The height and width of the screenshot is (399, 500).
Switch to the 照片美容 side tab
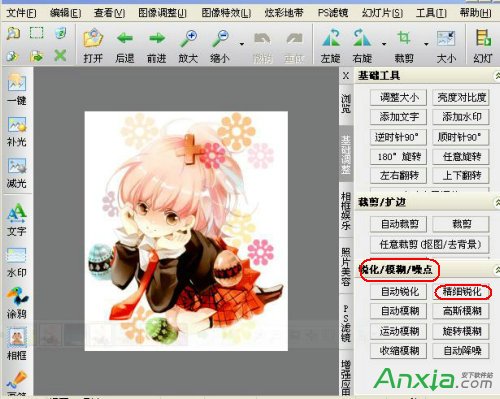coord(346,266)
